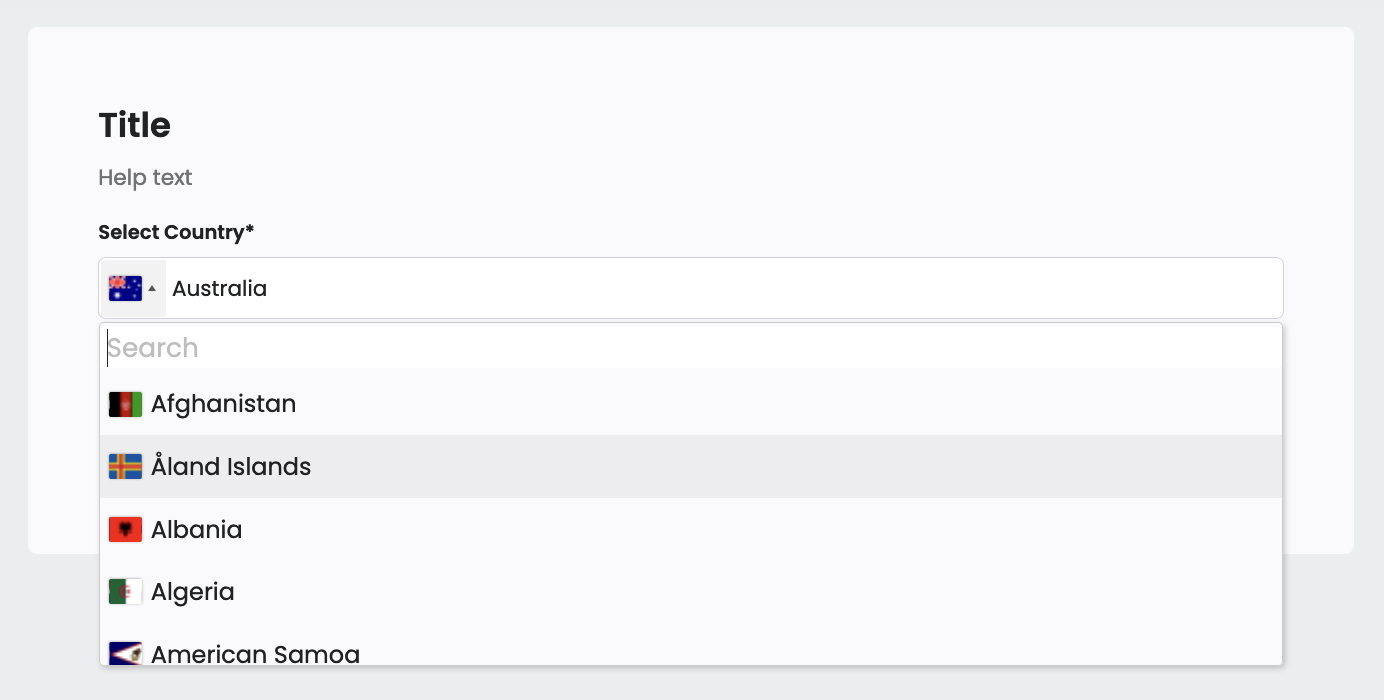Click the Australia flag icon
The image size is (1384, 700).
point(125,288)
